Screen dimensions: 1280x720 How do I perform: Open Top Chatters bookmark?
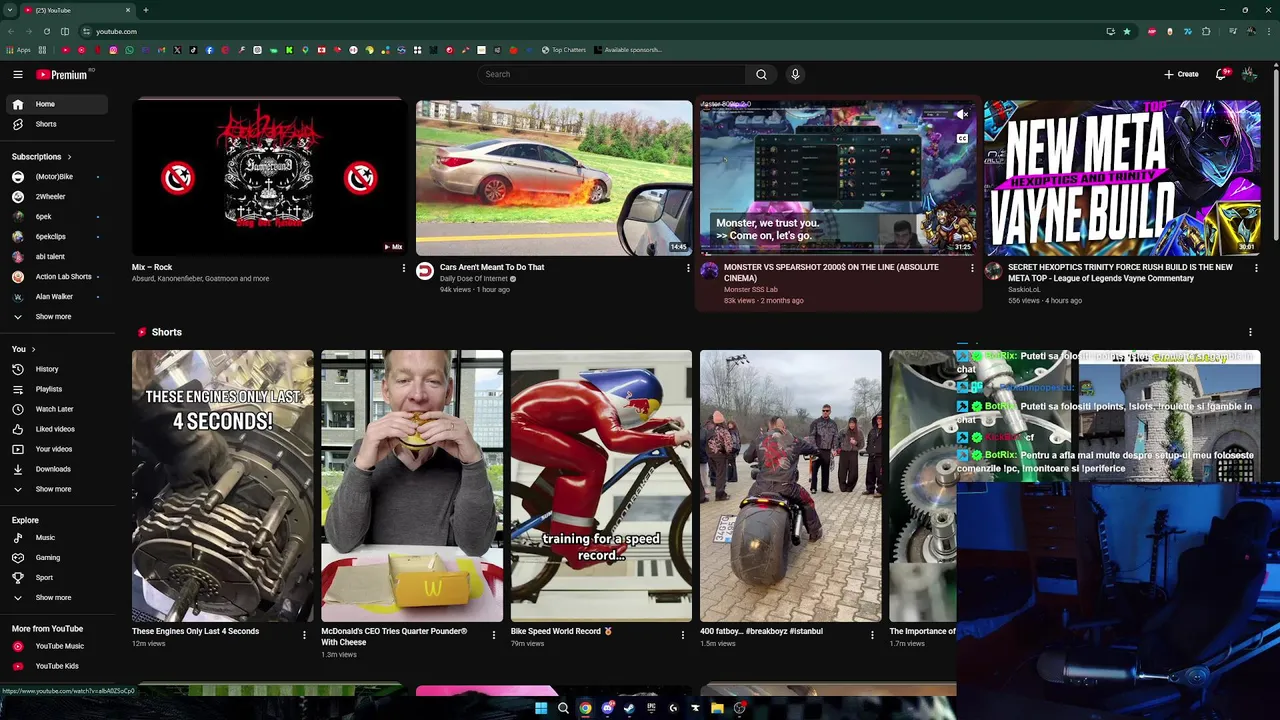click(564, 50)
